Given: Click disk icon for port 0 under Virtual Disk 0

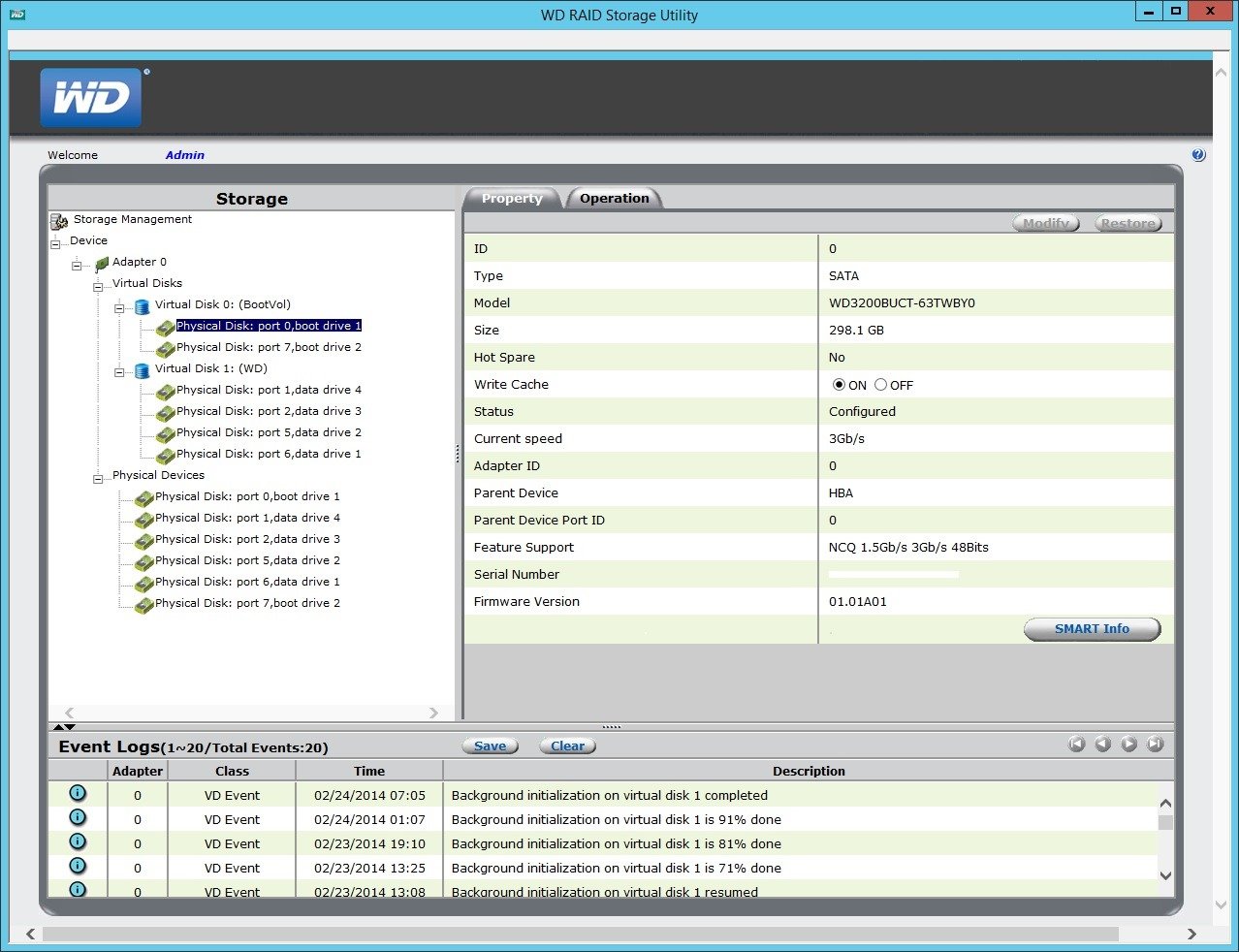Looking at the screenshot, I should click(x=165, y=328).
